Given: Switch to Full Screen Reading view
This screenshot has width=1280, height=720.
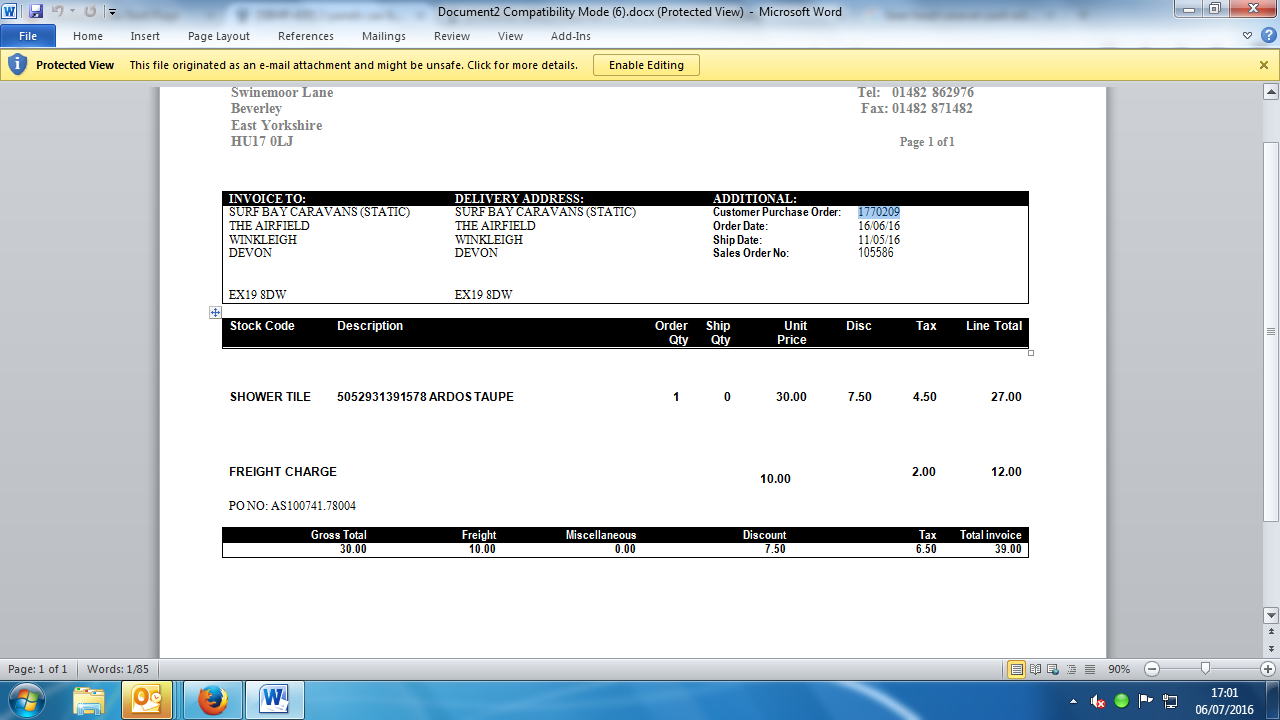Looking at the screenshot, I should pyautogui.click(x=1035, y=669).
